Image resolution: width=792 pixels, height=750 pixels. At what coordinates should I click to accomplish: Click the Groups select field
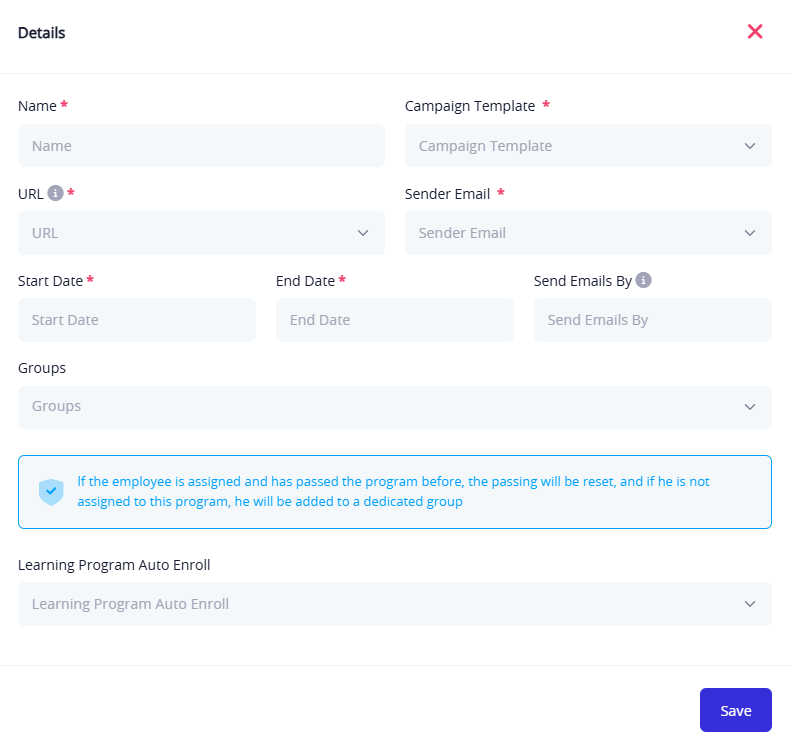point(380,407)
